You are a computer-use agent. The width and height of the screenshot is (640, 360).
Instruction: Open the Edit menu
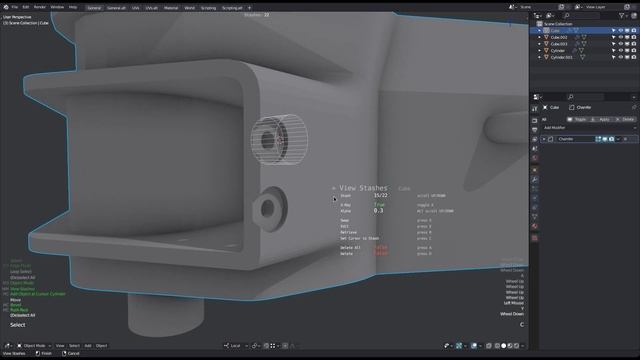click(x=26, y=7)
